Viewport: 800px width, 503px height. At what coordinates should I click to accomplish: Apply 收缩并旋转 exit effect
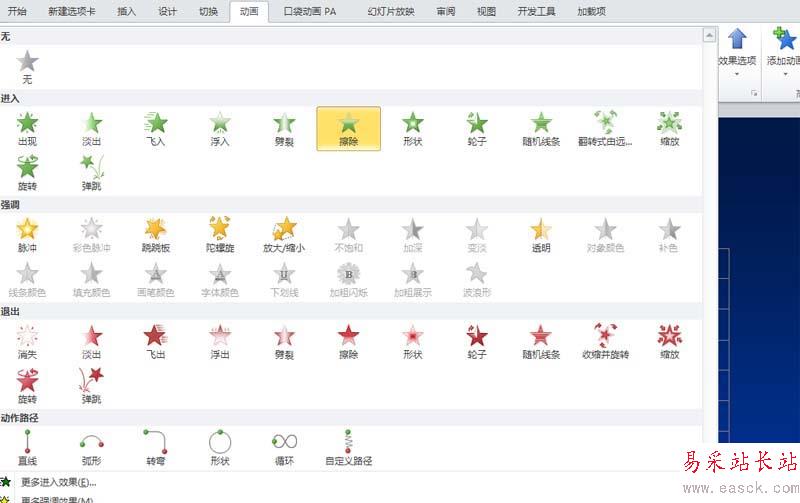pyautogui.click(x=605, y=342)
